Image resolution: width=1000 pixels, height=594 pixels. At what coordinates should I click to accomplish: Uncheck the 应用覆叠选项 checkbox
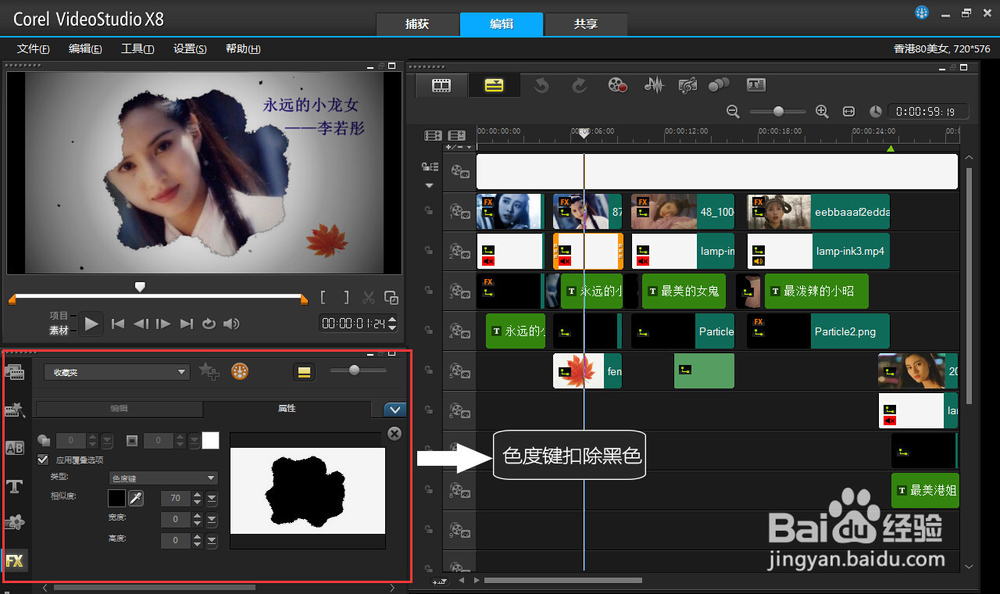pos(43,459)
